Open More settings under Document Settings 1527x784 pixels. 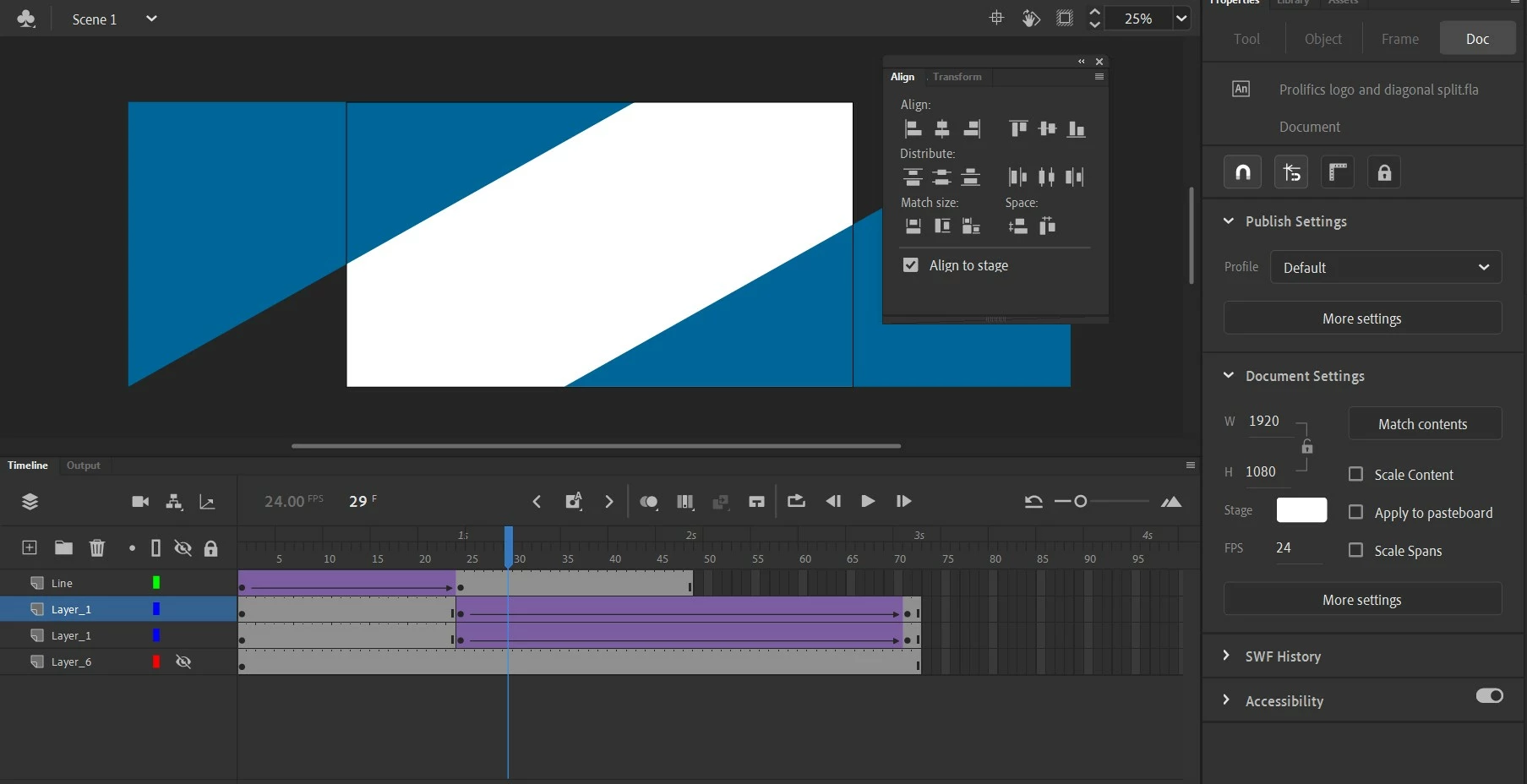tap(1362, 599)
